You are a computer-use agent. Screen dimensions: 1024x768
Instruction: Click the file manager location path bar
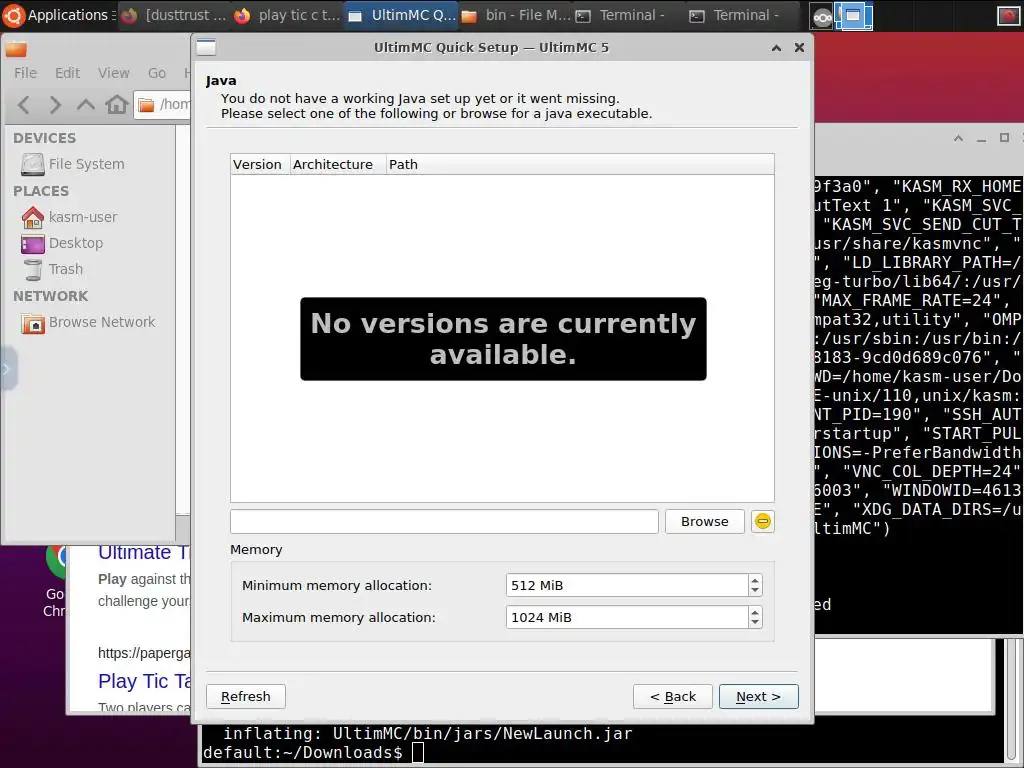click(x=163, y=104)
